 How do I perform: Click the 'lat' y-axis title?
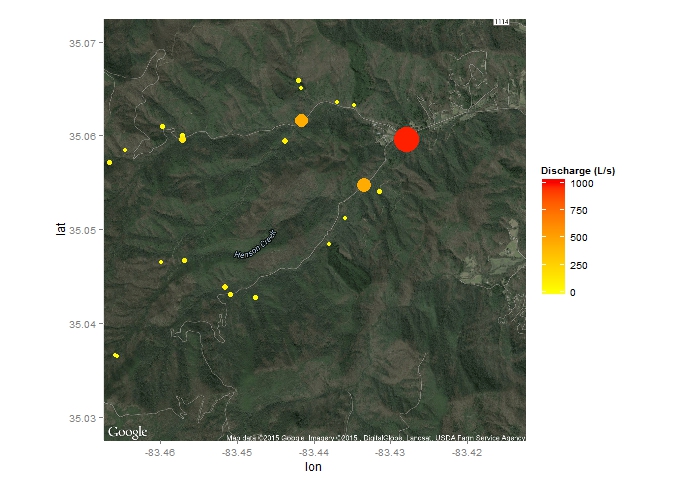[x=61, y=229]
